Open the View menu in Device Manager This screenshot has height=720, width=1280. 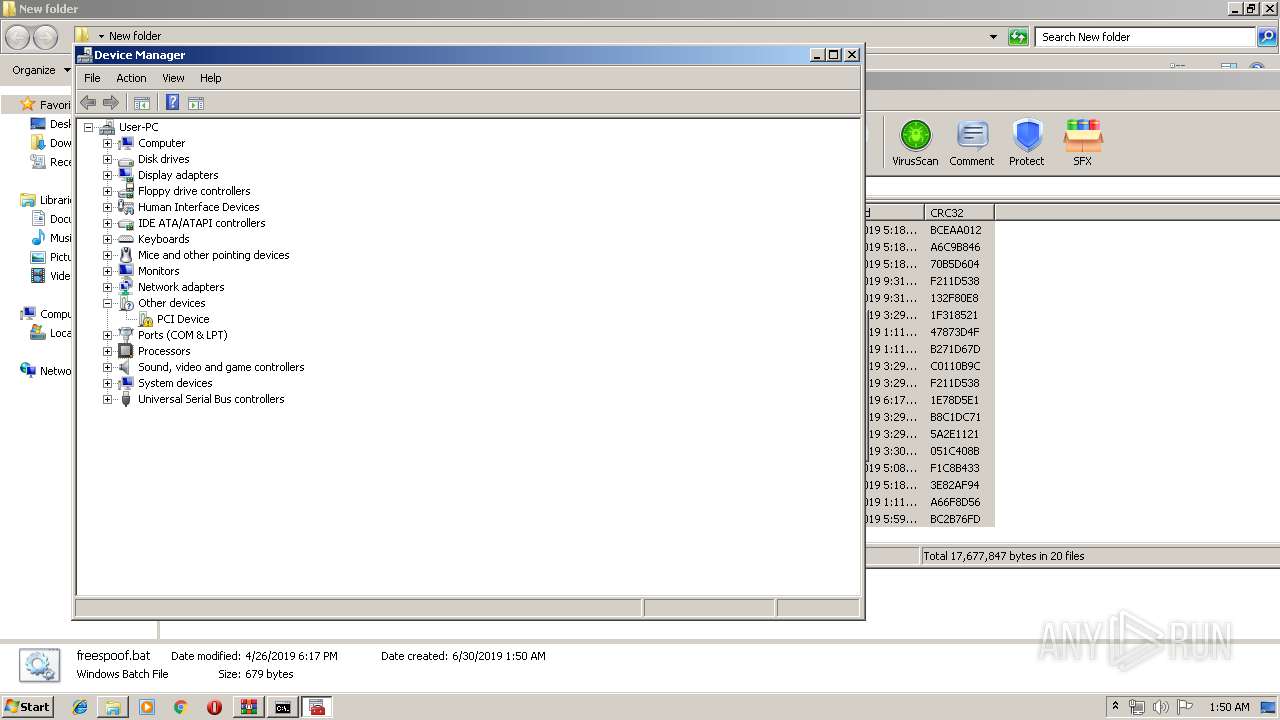coord(173,78)
